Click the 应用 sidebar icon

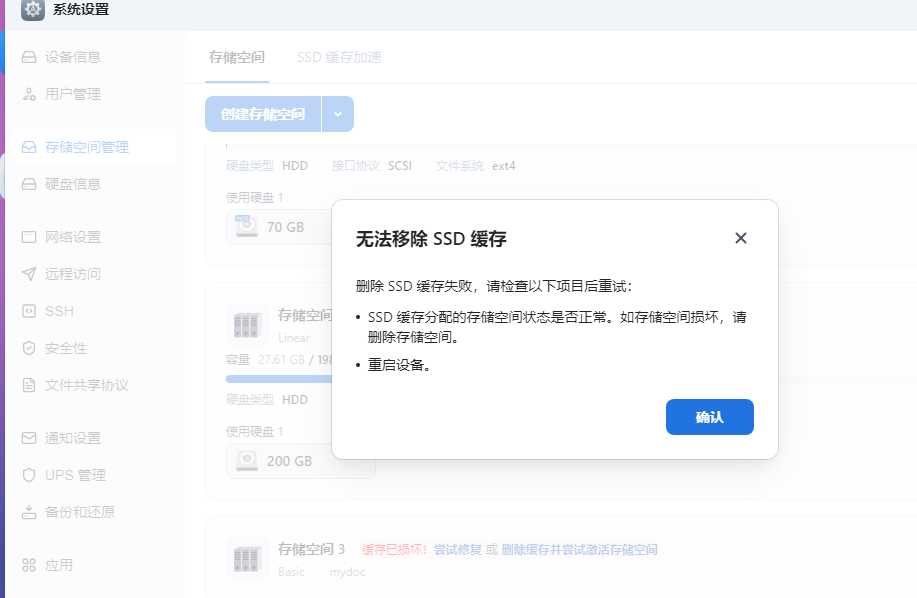click(27, 564)
